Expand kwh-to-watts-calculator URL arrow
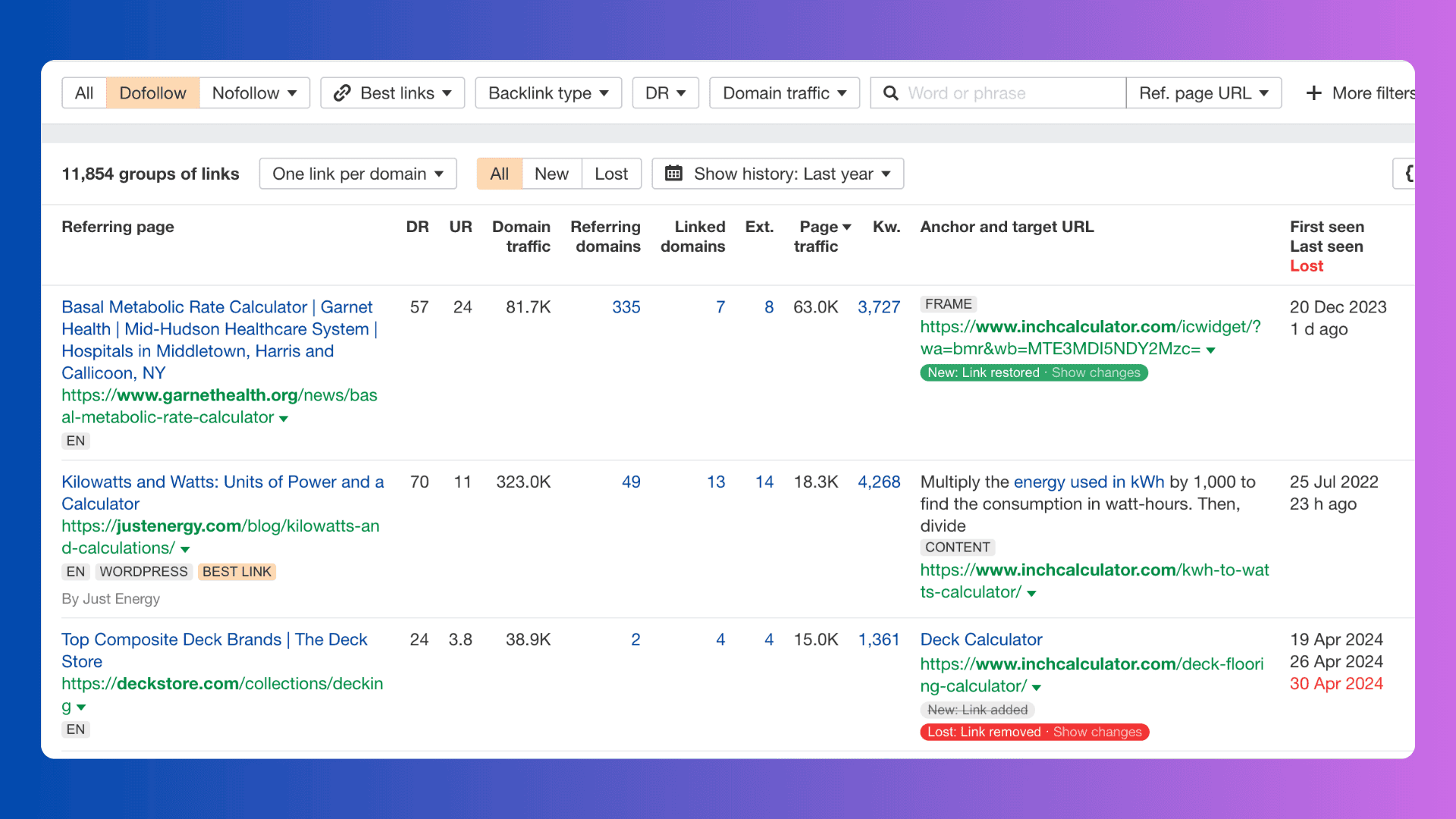Image resolution: width=1456 pixels, height=819 pixels. pos(1031,593)
